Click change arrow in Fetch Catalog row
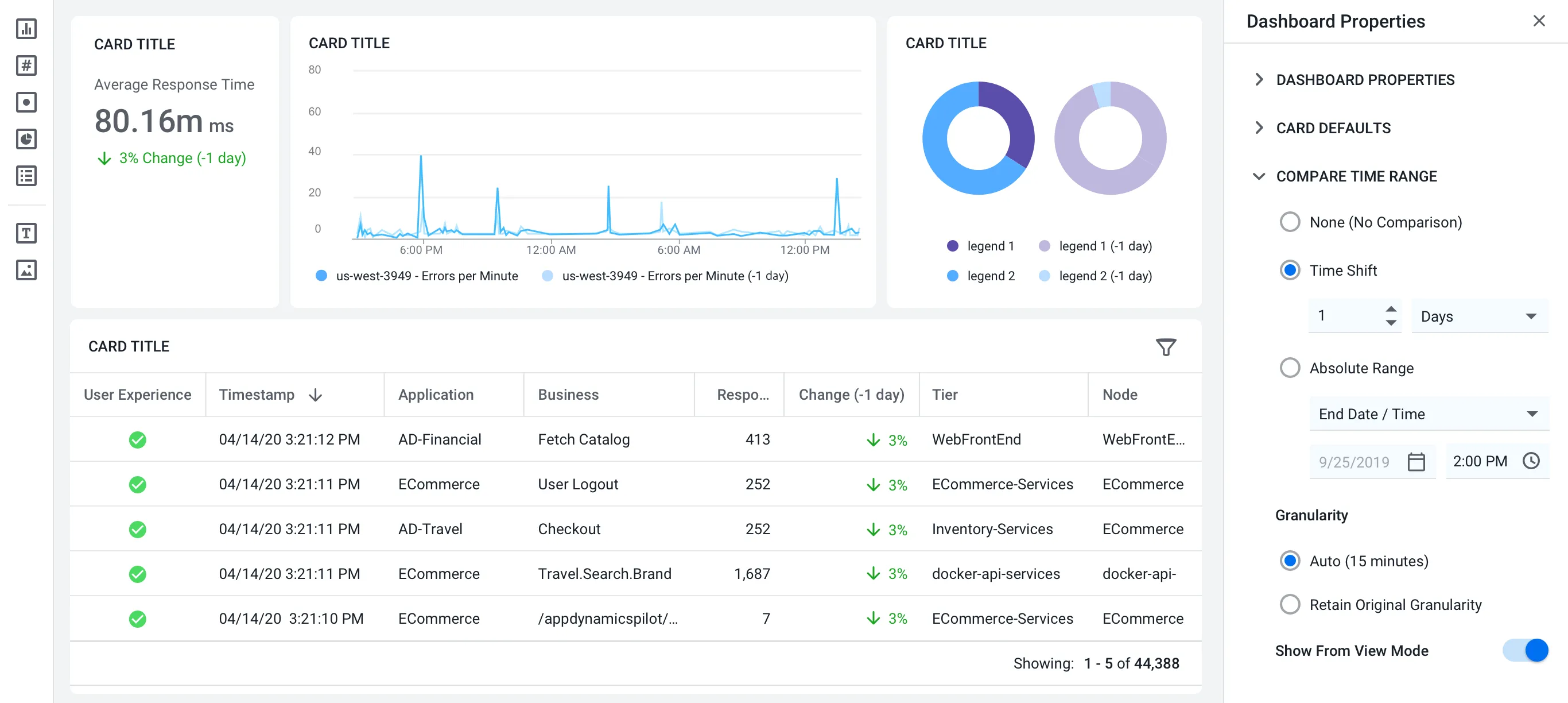Screen dimensions: 1568x703 874,440
